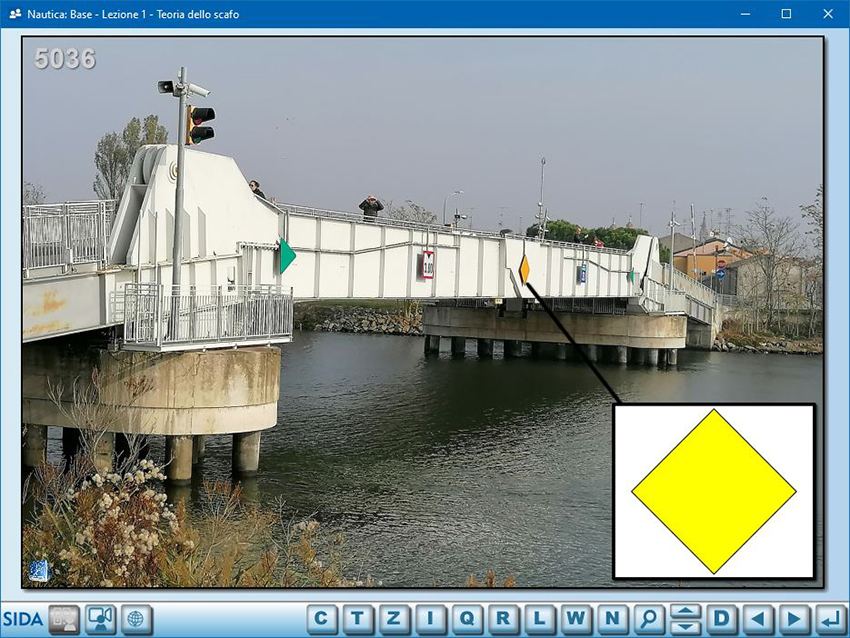Click the video lesson camera icon
The image size is (850, 638).
pos(100,619)
